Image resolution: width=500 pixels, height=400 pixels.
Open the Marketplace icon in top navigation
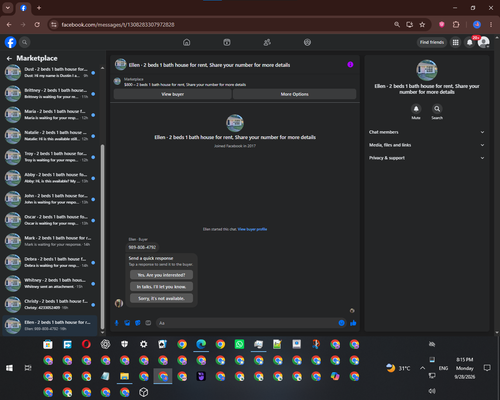click(227, 42)
